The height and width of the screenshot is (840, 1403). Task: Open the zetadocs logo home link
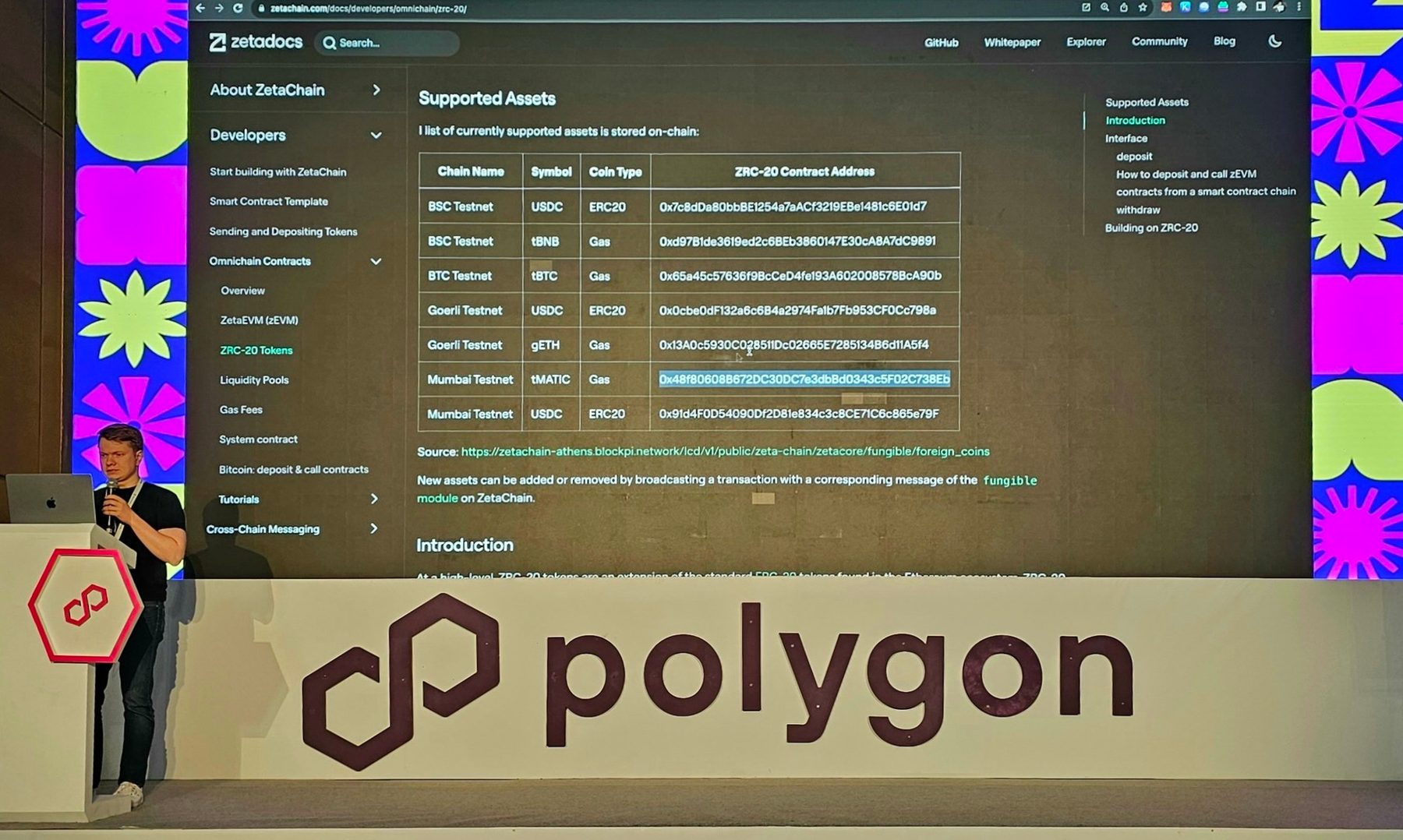click(x=256, y=42)
